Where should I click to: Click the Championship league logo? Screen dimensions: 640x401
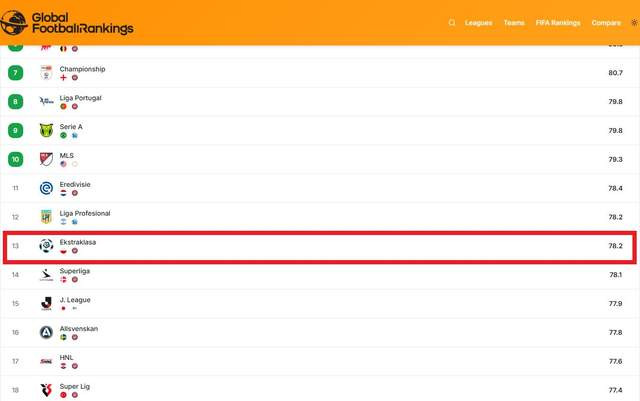click(x=46, y=73)
